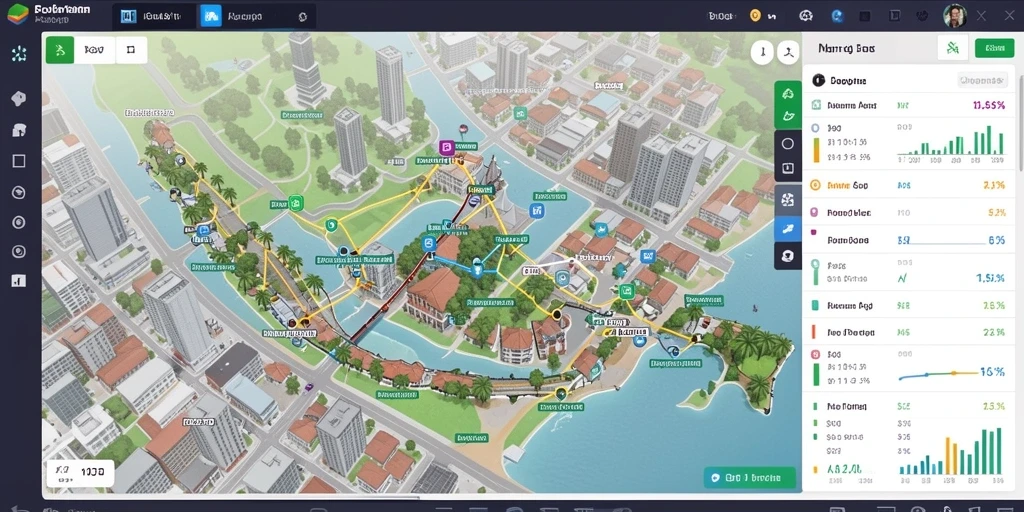Click the purple square marker on the map
1024x512 pixels.
point(447,147)
